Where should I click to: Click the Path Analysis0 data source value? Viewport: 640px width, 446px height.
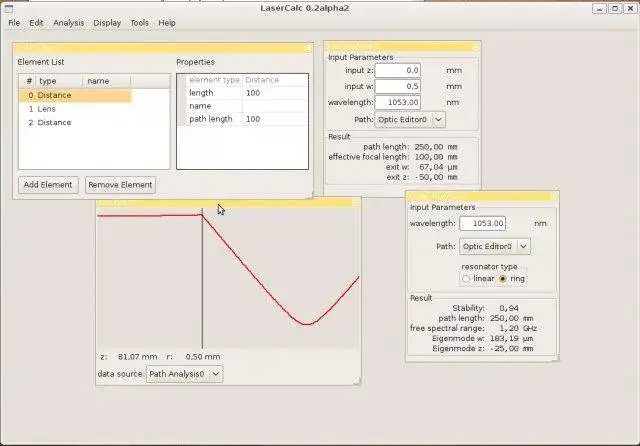pyautogui.click(x=177, y=374)
